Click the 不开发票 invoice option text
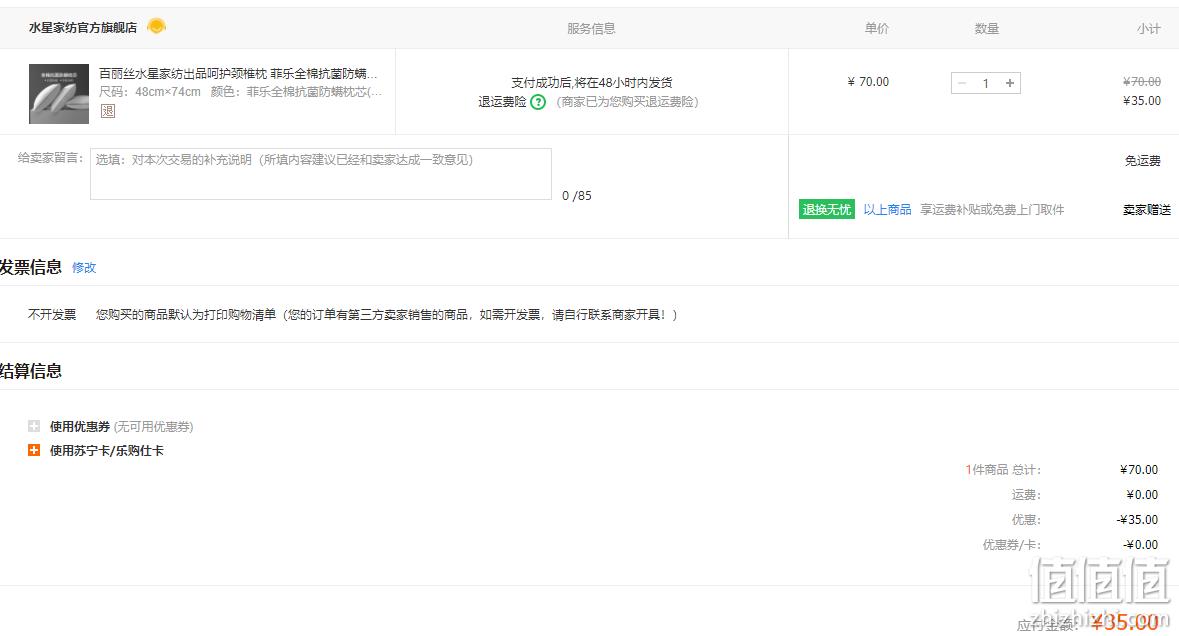1179x636 pixels. (52, 314)
